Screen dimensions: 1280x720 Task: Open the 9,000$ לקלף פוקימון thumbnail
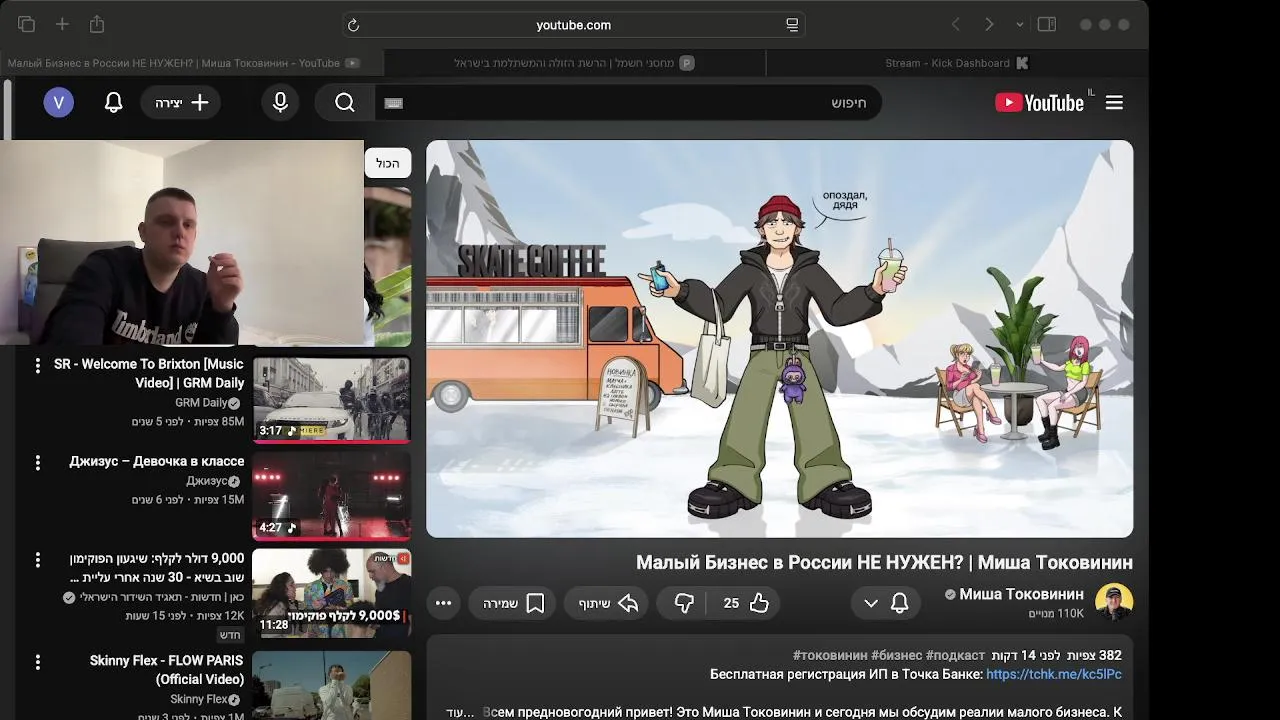(331, 593)
